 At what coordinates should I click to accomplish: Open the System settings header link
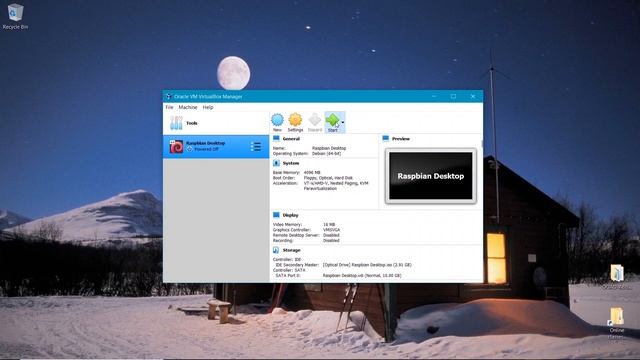pyautogui.click(x=291, y=163)
